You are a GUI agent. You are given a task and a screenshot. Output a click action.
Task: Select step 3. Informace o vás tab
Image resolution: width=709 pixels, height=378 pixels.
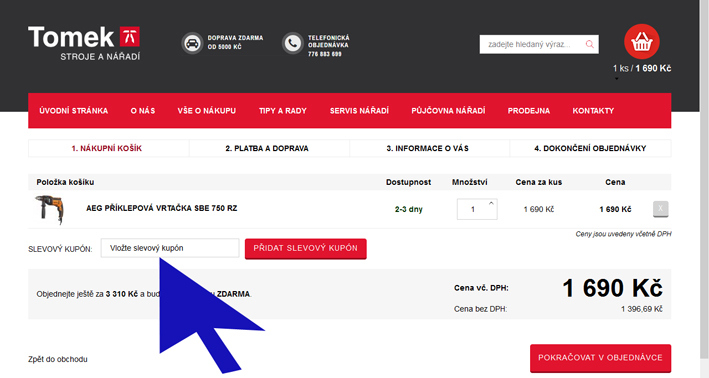click(430, 148)
